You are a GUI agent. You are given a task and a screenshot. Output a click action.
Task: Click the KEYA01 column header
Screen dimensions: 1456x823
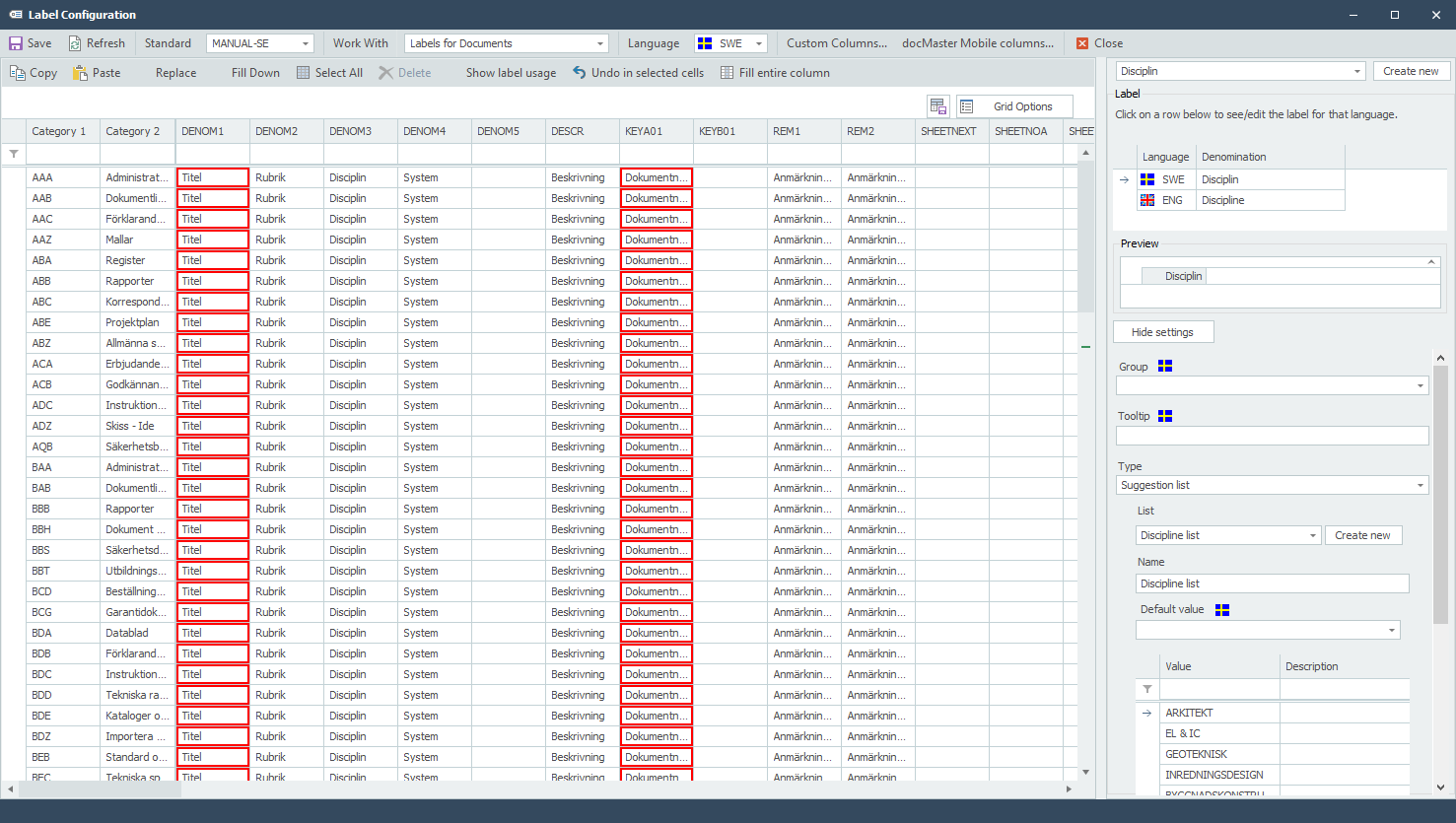656,131
